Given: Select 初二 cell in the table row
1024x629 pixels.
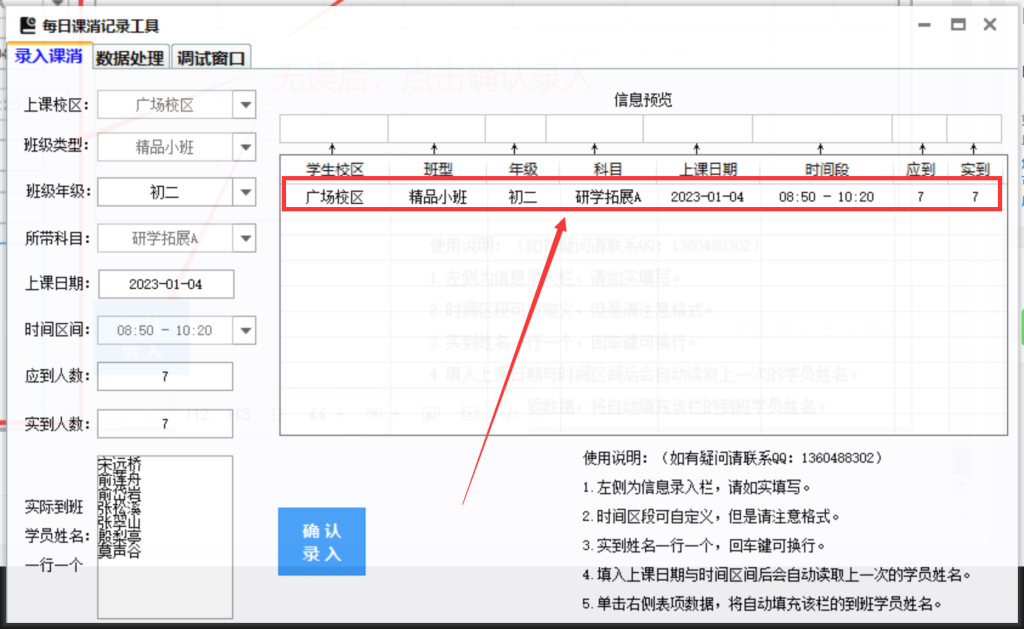Looking at the screenshot, I should point(523,197).
